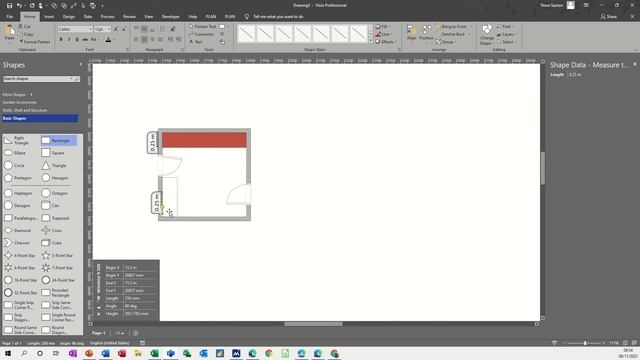Open the Fill dropdown
The height and width of the screenshot is (360, 640).
pyautogui.click(x=382, y=27)
